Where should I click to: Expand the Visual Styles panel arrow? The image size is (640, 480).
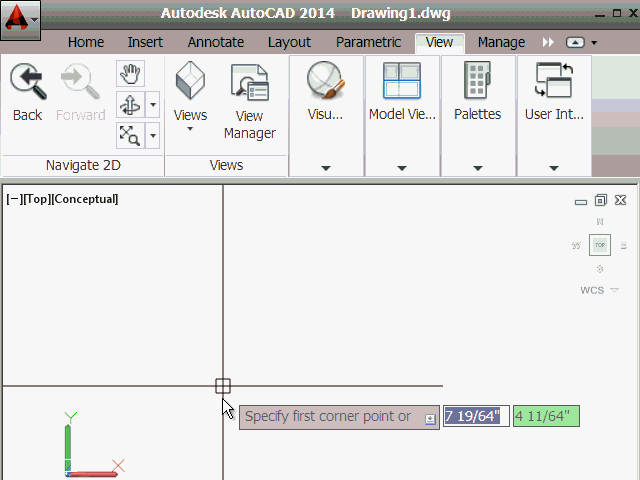pyautogui.click(x=326, y=168)
